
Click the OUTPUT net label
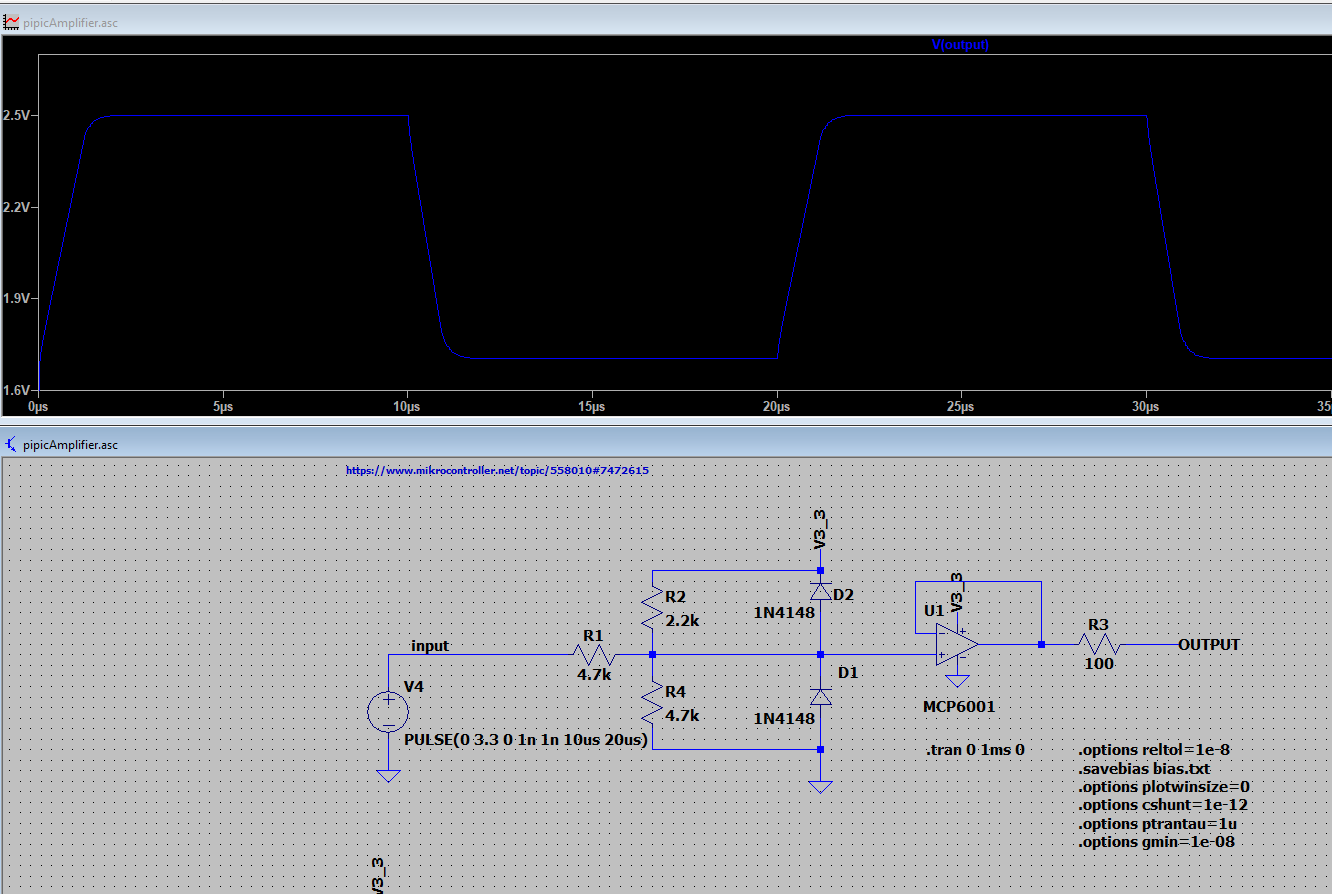(x=1208, y=645)
